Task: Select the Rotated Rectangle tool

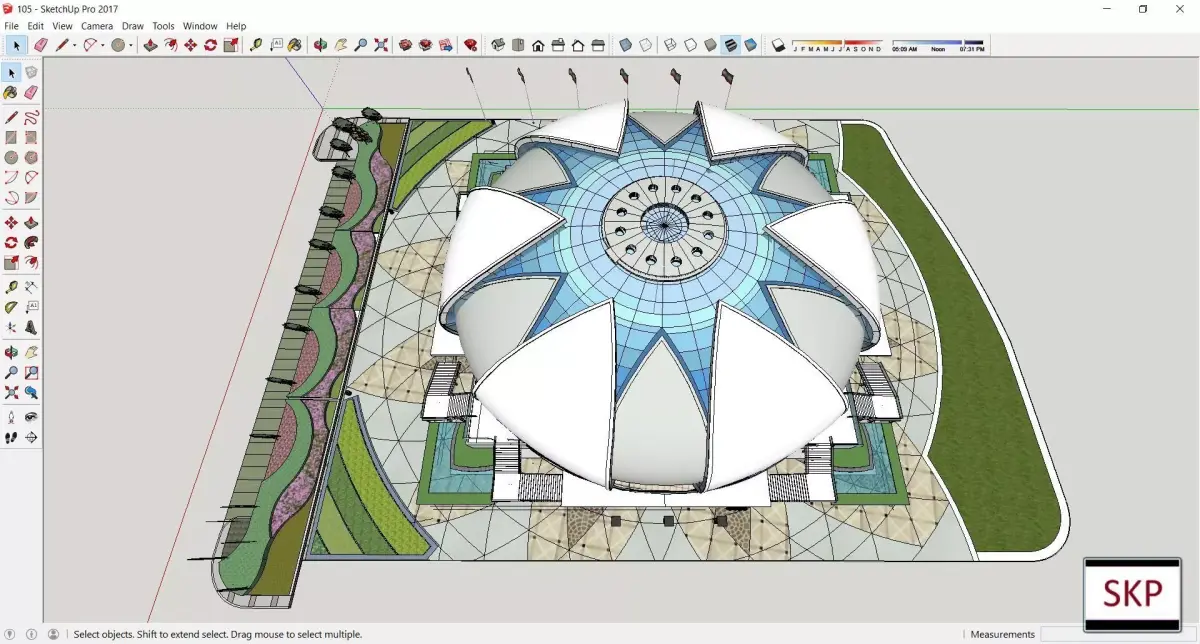Action: pos(31,138)
